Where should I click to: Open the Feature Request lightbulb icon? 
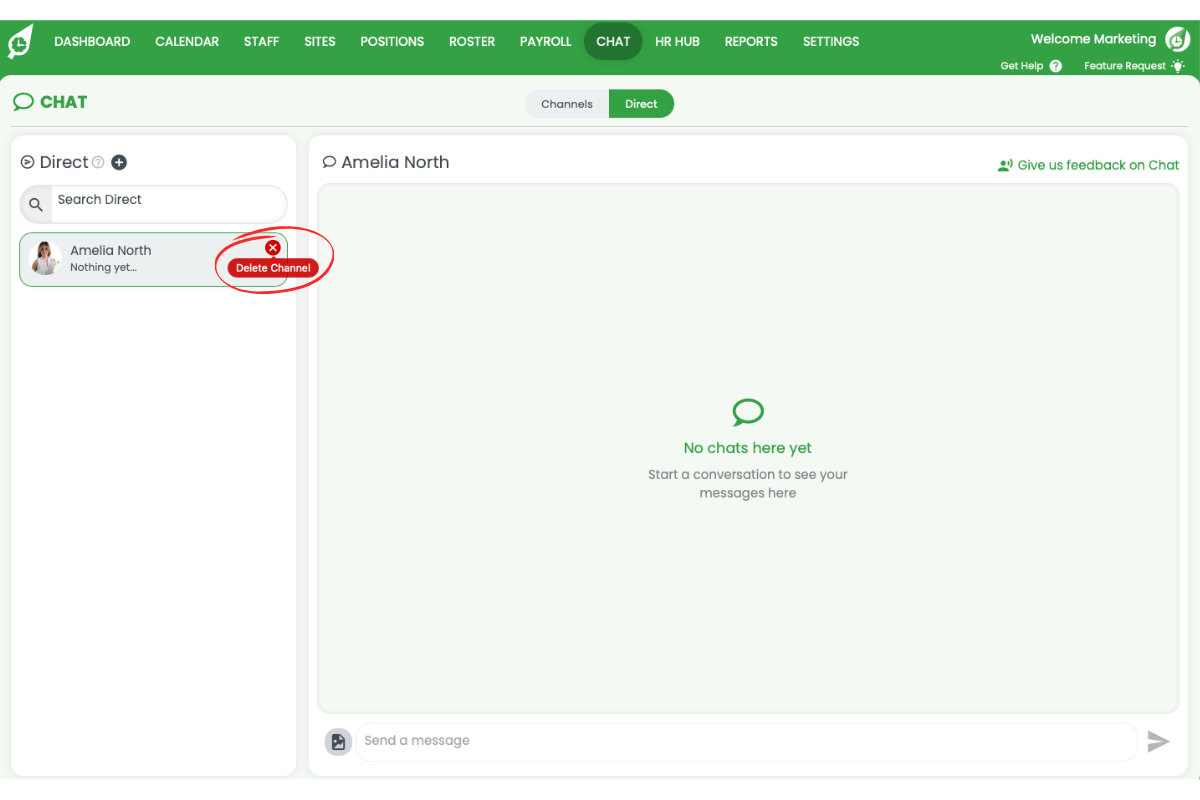(1178, 65)
